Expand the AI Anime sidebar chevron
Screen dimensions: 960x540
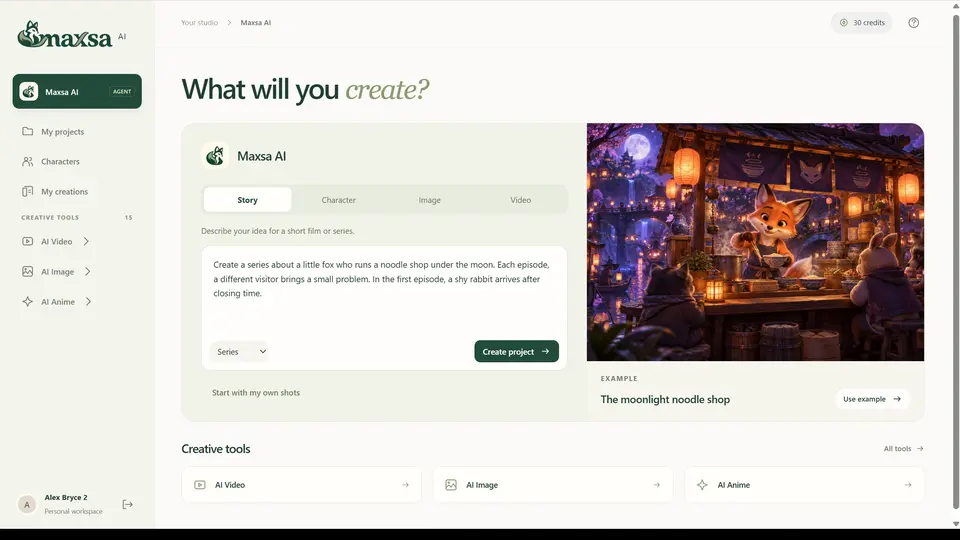88,301
